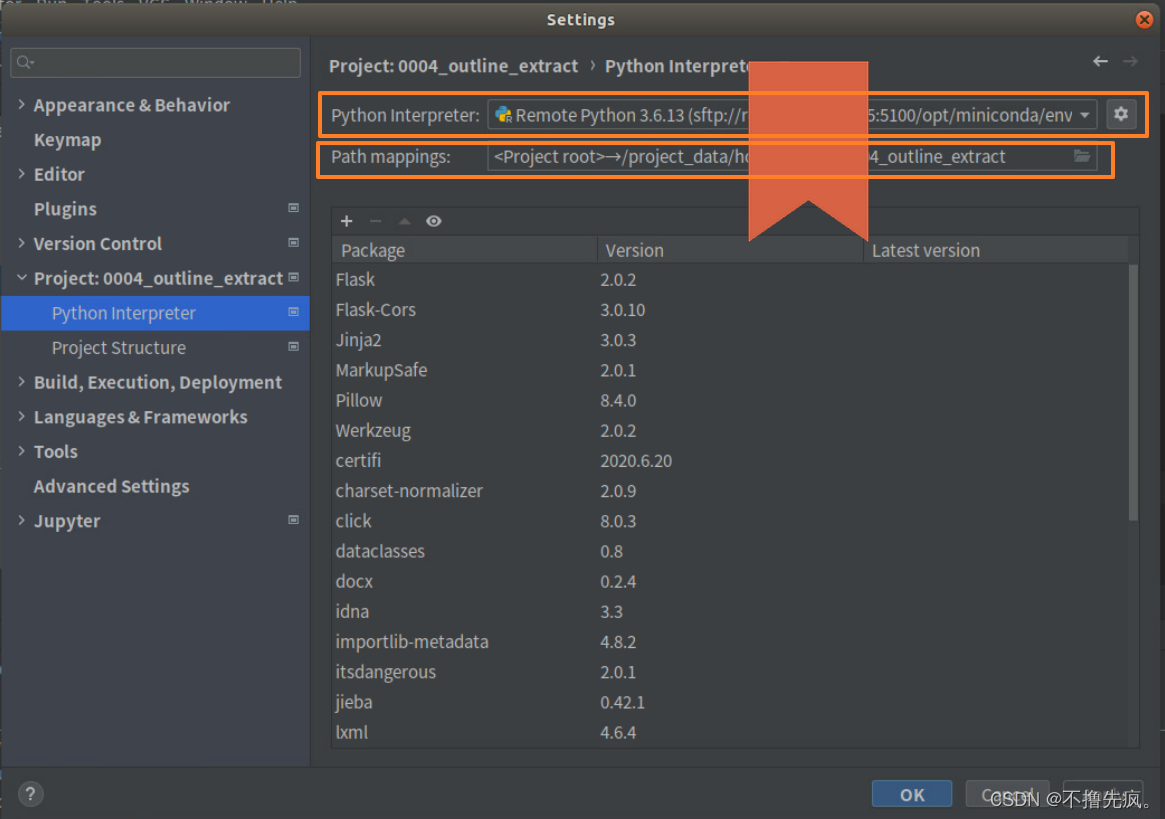Go forward with the right arrow
1165x819 pixels.
pyautogui.click(x=1130, y=62)
